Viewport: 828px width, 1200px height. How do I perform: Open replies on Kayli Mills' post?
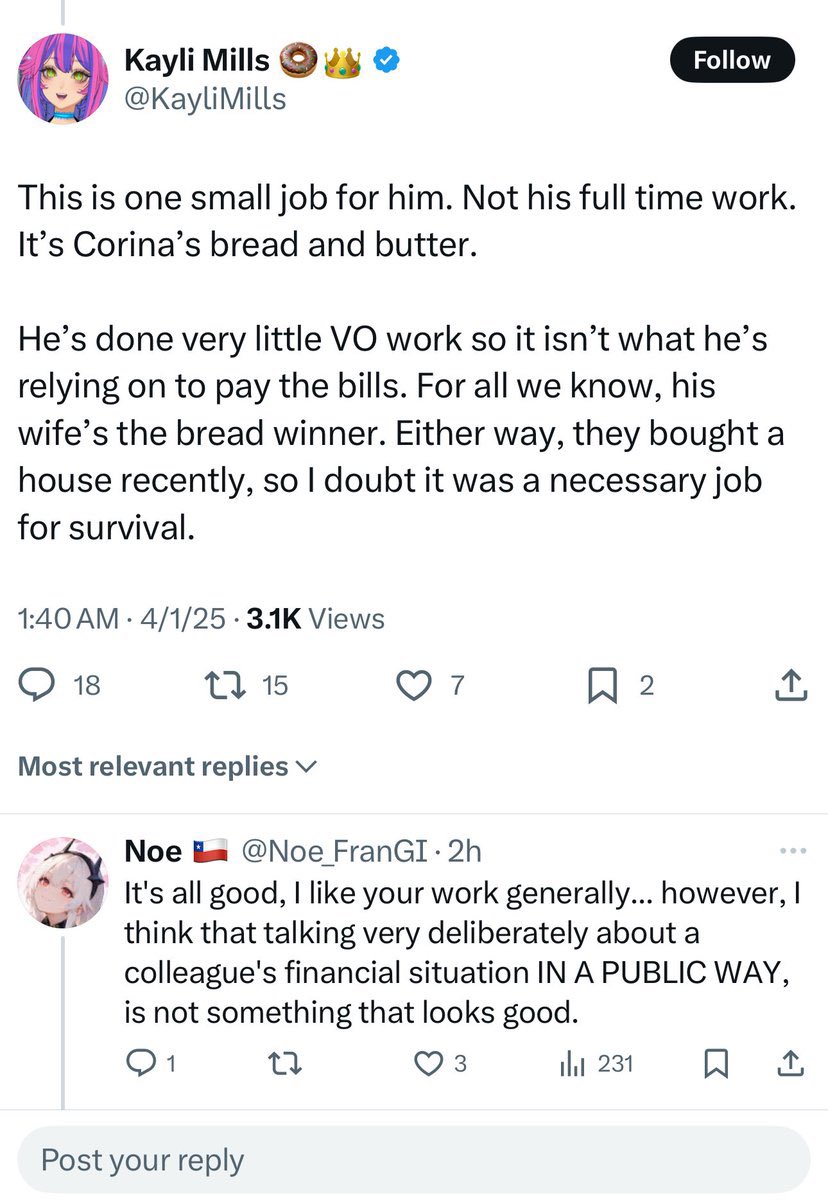pyautogui.click(x=60, y=685)
